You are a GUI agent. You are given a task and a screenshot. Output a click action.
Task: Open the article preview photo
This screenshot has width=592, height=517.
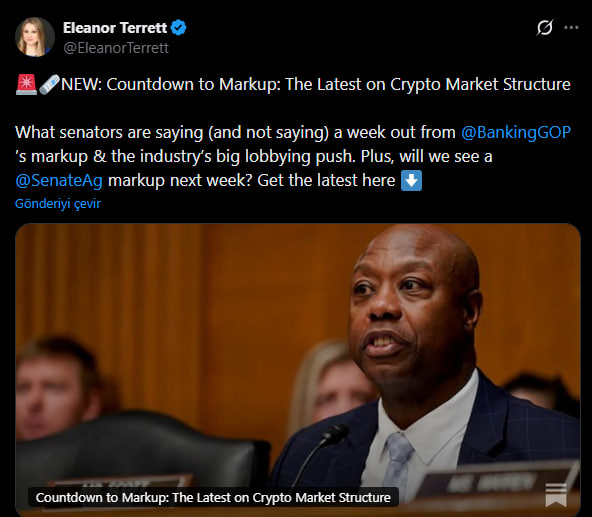298,370
